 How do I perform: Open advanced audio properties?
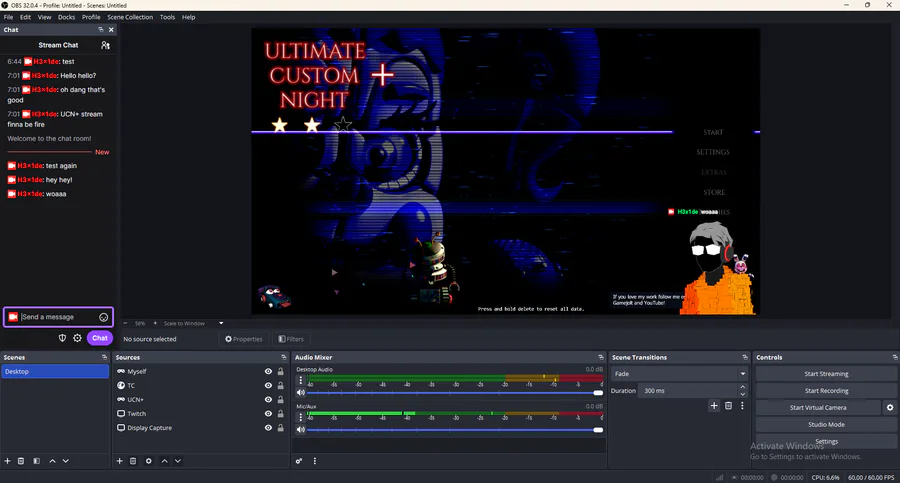(x=299, y=461)
